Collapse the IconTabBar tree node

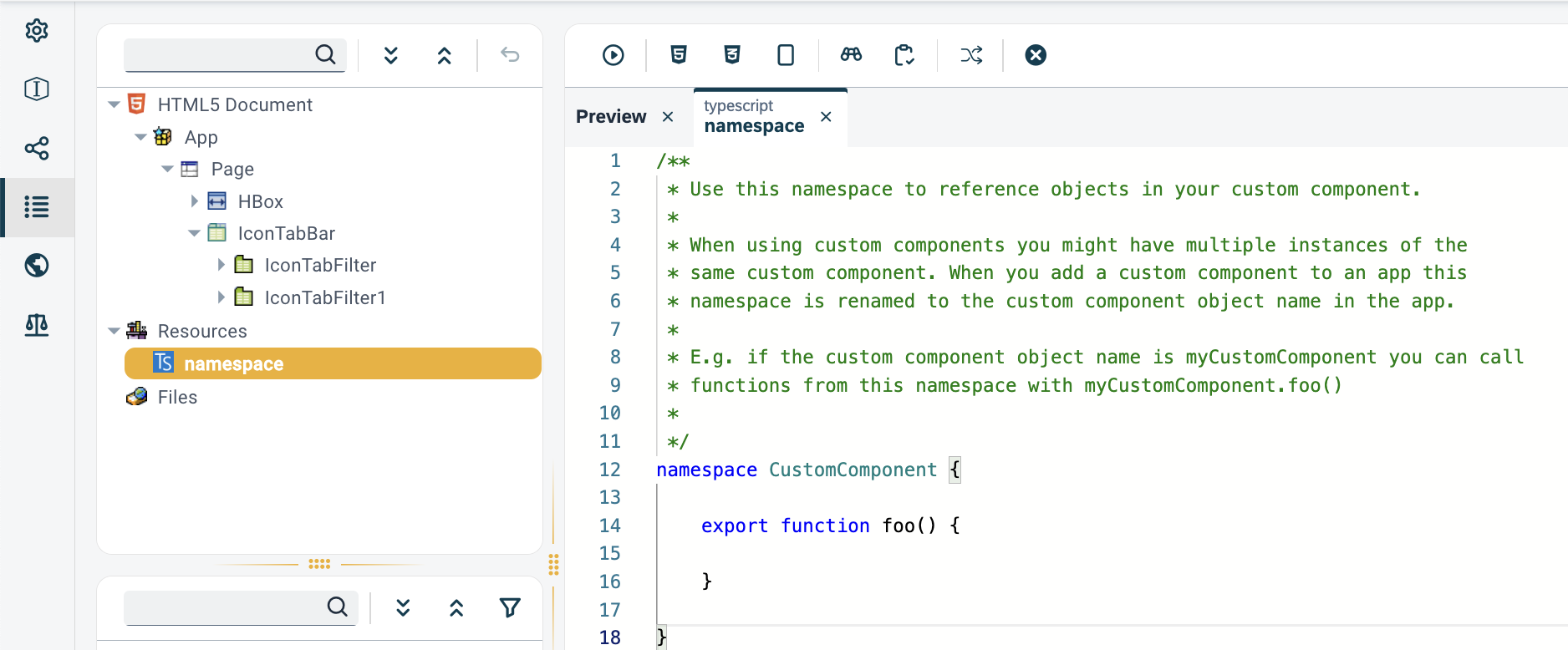tap(194, 233)
